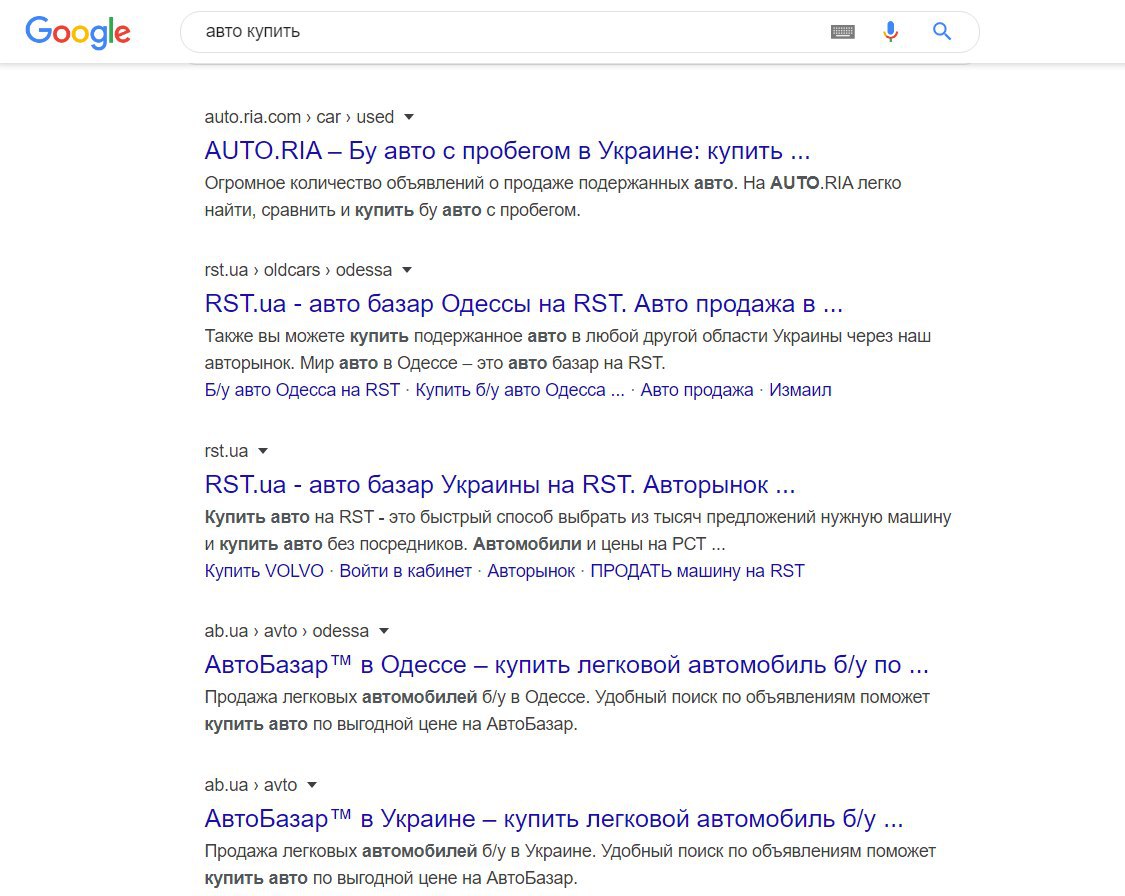Image resolution: width=1125 pixels, height=896 pixels.
Task: Expand the dropdown arrow next to rst.ua › oldcars › odessa
Action: 407,270
